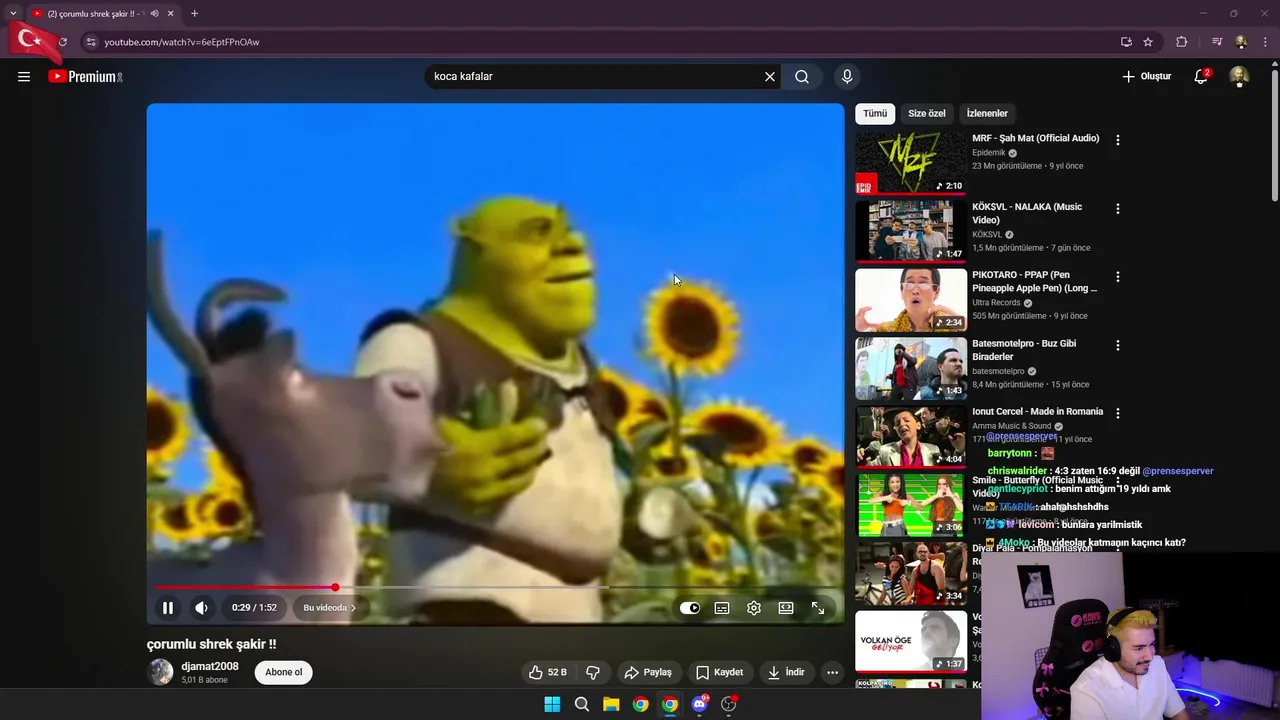The image size is (1280, 720).
Task: Open Windows Start menu
Action: [x=552, y=704]
